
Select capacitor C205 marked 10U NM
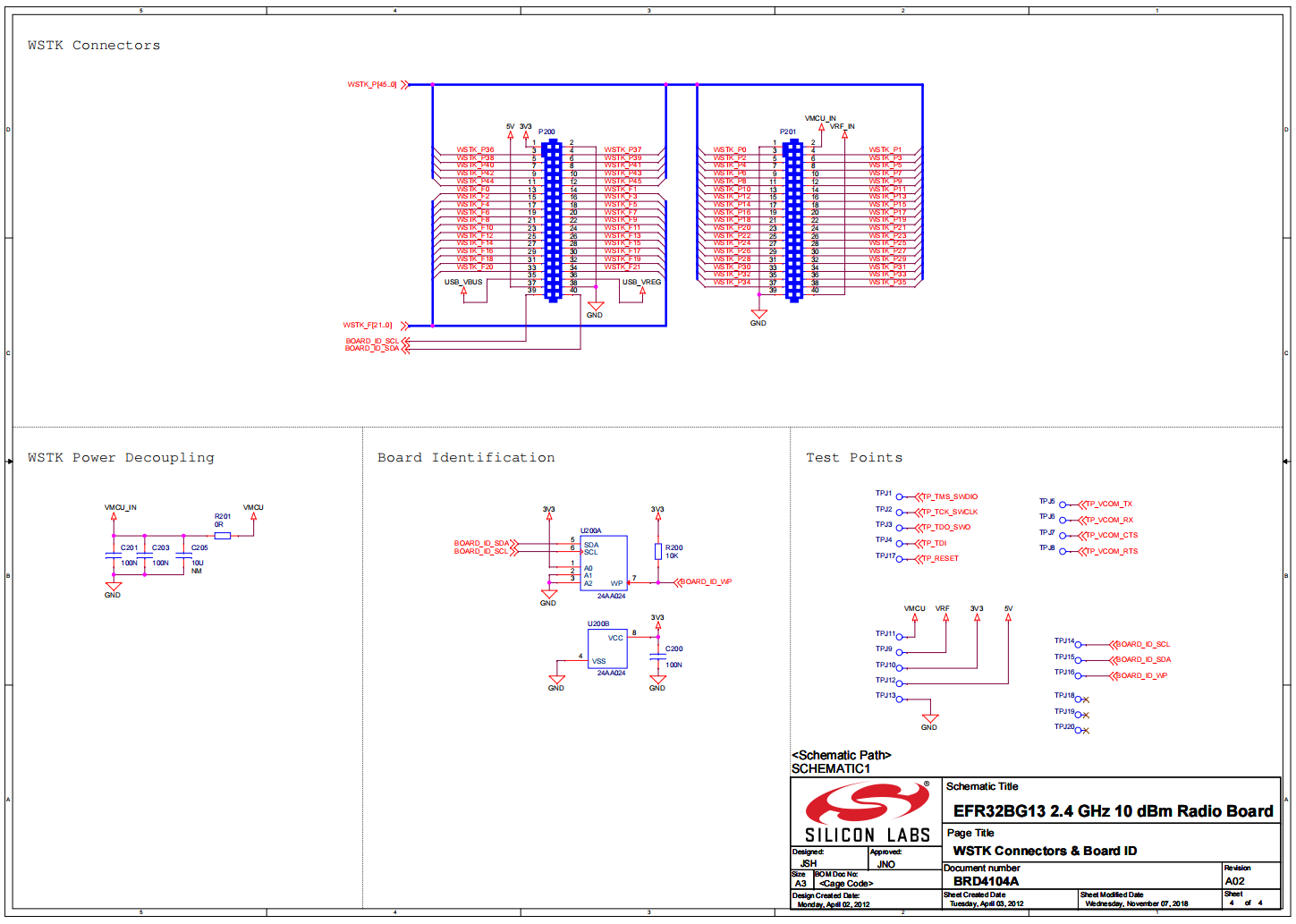click(x=183, y=555)
